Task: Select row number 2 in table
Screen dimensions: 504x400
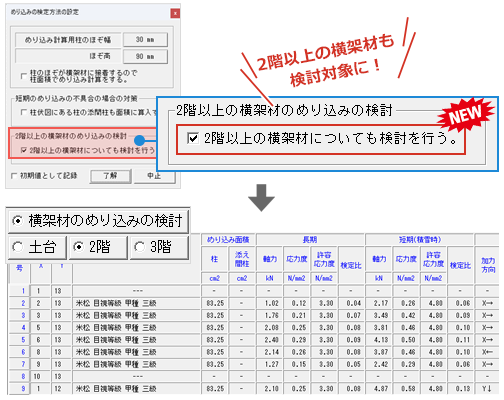Action: pyautogui.click(x=19, y=303)
